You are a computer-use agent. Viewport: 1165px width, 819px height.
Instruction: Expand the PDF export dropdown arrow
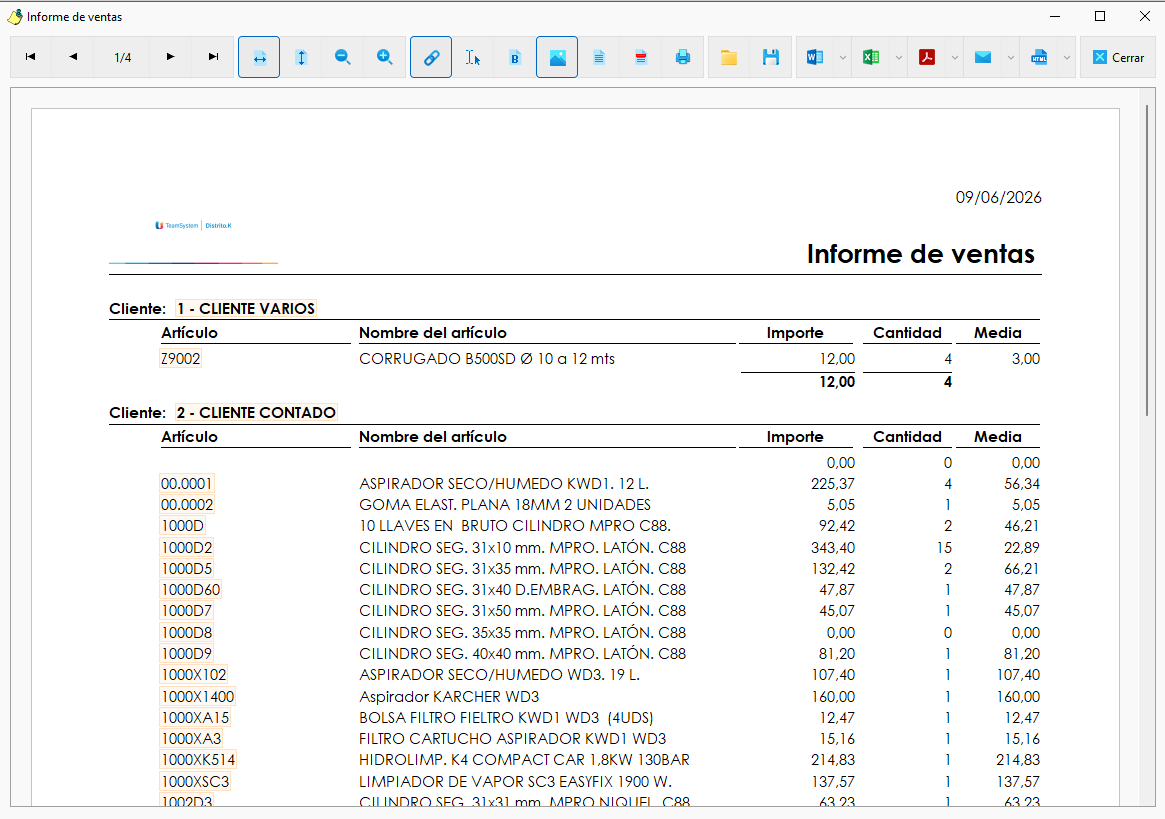click(x=955, y=57)
